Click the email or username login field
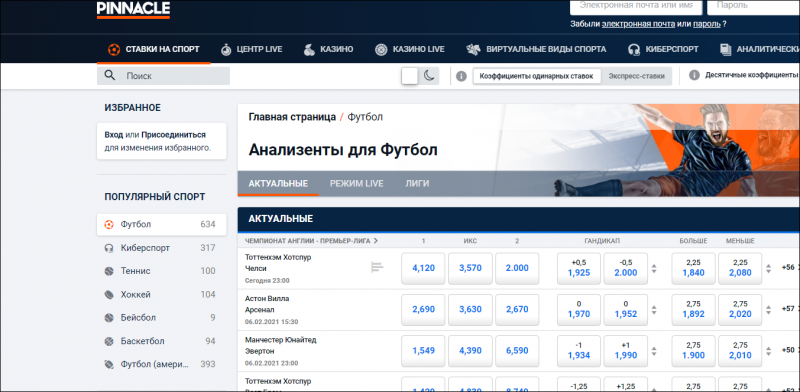800x392 pixels. [x=636, y=6]
